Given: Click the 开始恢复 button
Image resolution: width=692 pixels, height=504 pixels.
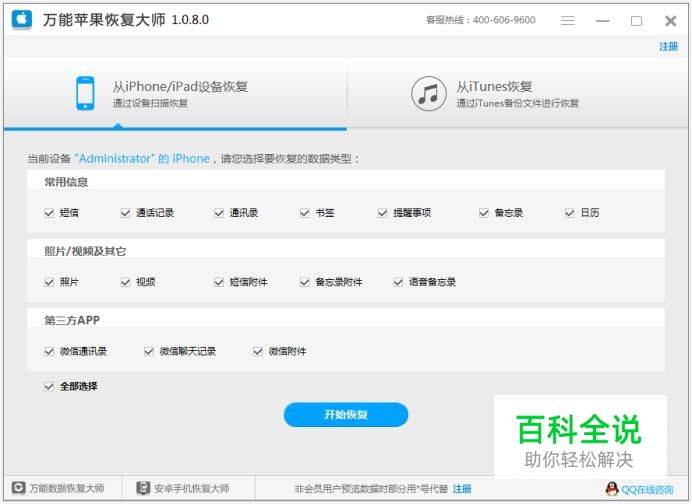Looking at the screenshot, I should 346,414.
